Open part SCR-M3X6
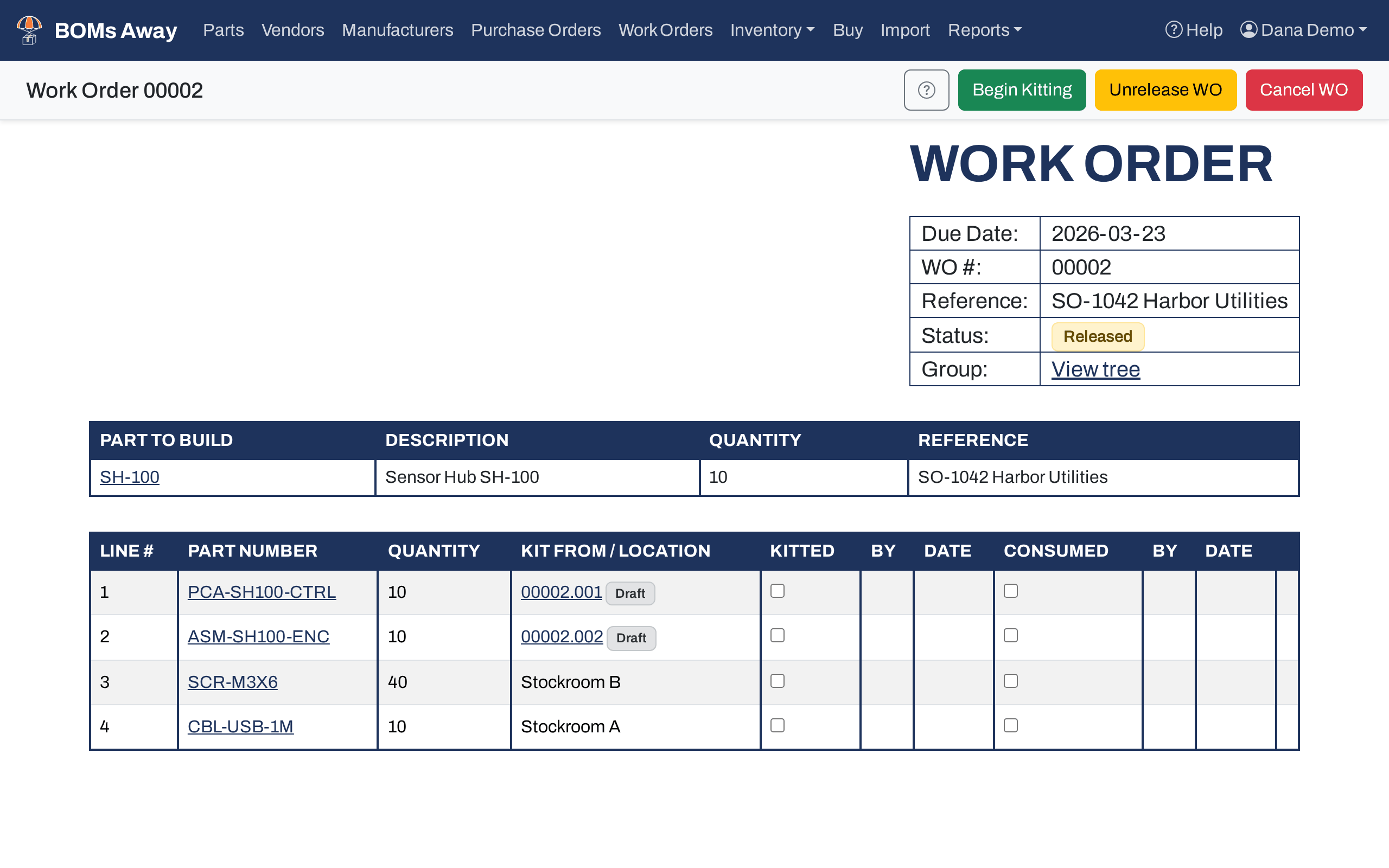 tap(232, 682)
